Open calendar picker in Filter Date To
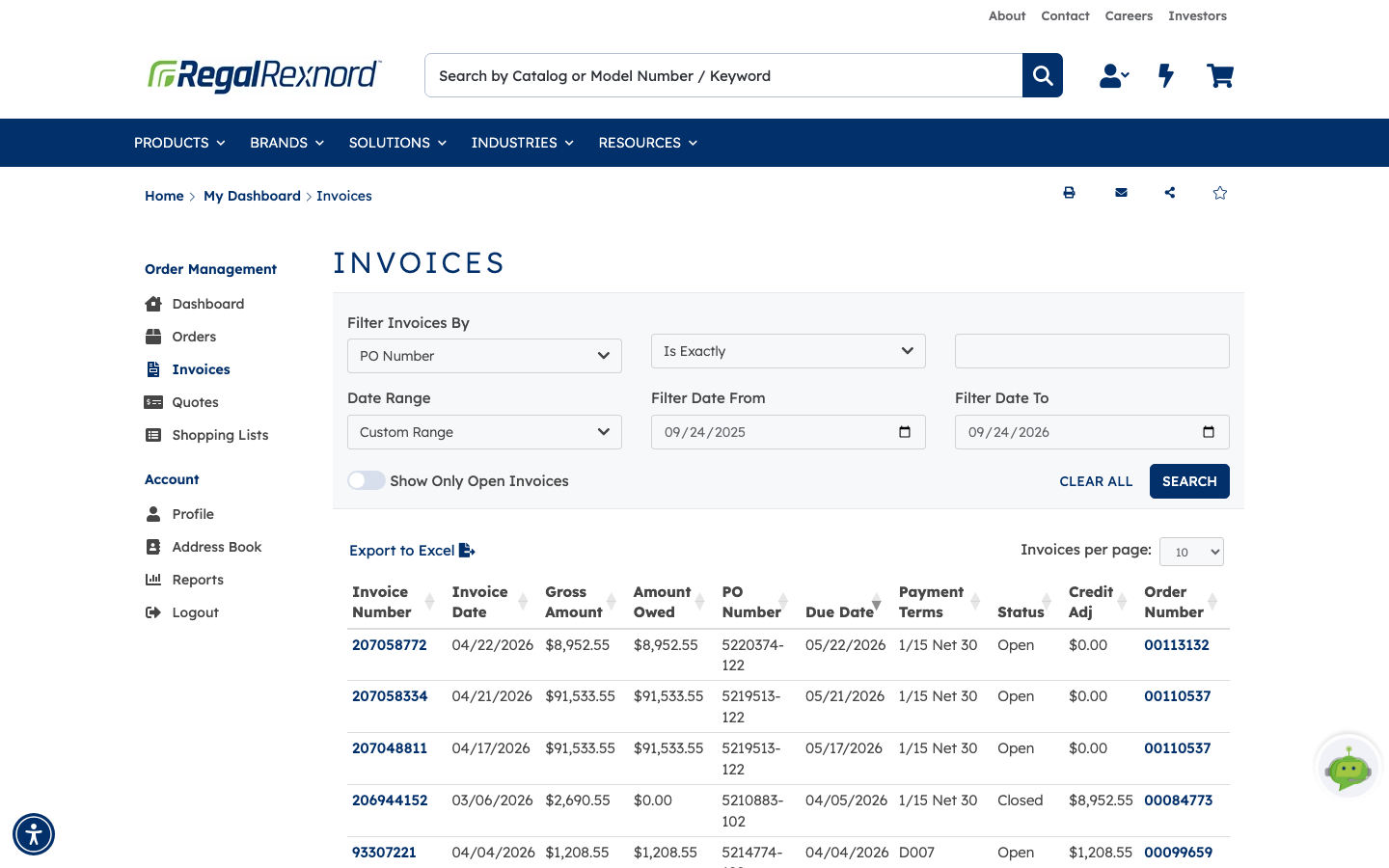This screenshot has height=868, width=1389. click(x=1209, y=432)
